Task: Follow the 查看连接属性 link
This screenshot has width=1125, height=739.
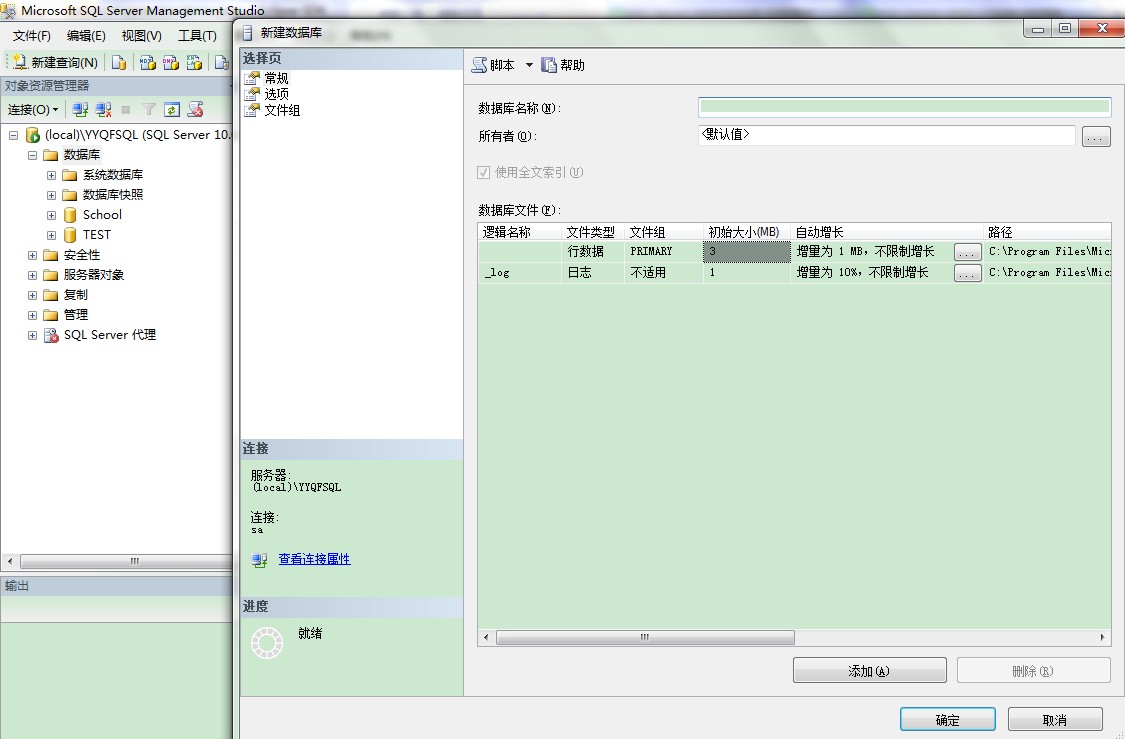Action: coord(315,559)
